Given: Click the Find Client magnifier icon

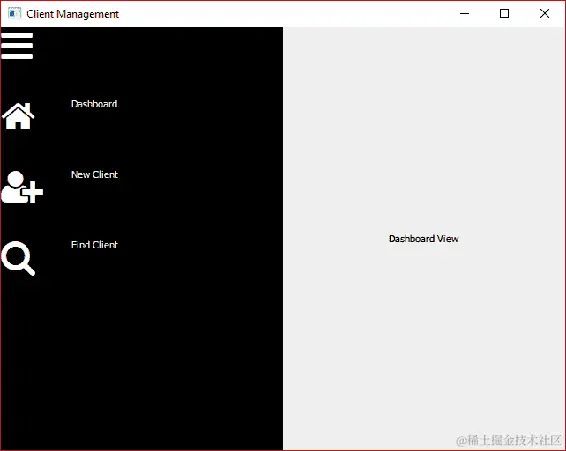Looking at the screenshot, I should point(18,259).
